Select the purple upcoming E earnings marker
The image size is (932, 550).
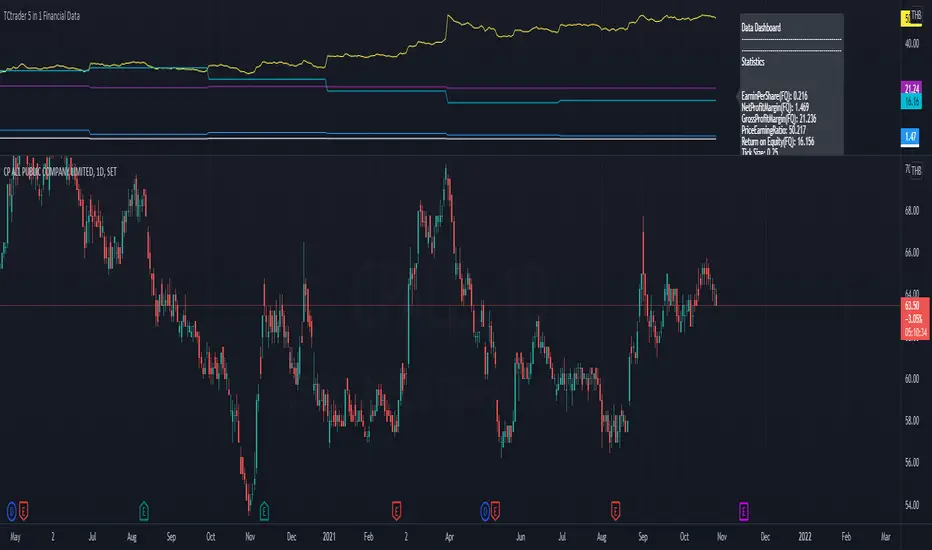(x=744, y=511)
